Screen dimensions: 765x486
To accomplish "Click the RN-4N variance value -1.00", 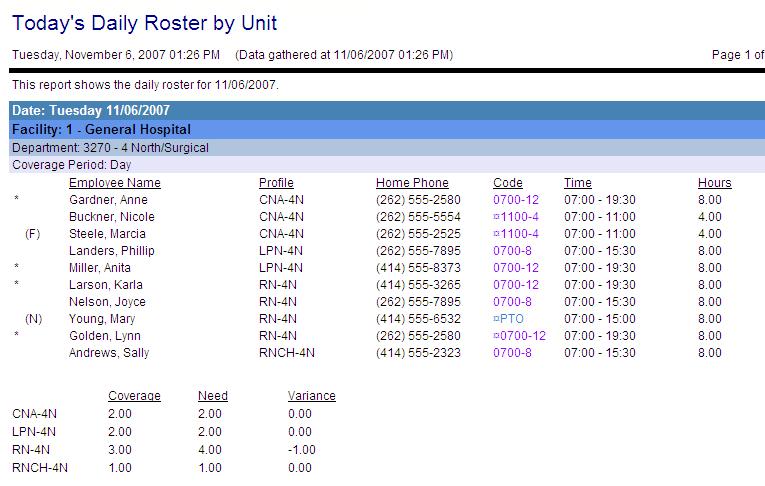I will [300, 450].
